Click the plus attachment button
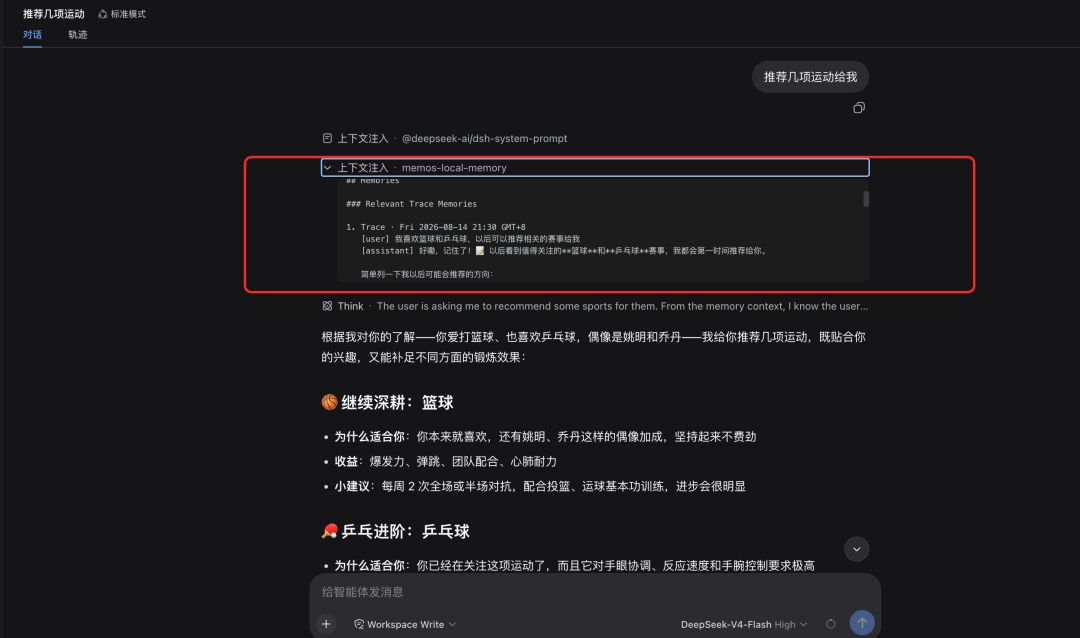This screenshot has height=638, width=1080. click(326, 624)
